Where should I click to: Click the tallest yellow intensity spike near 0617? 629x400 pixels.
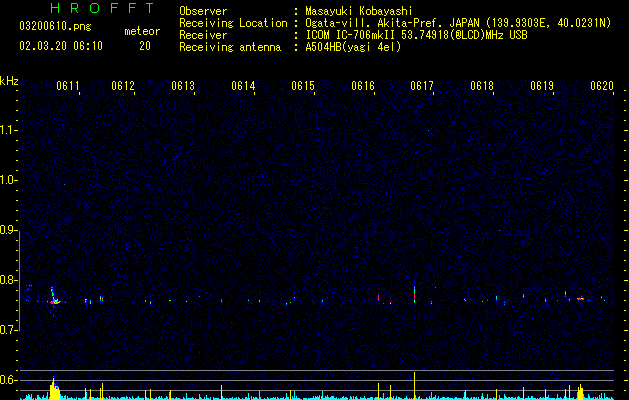414,386
